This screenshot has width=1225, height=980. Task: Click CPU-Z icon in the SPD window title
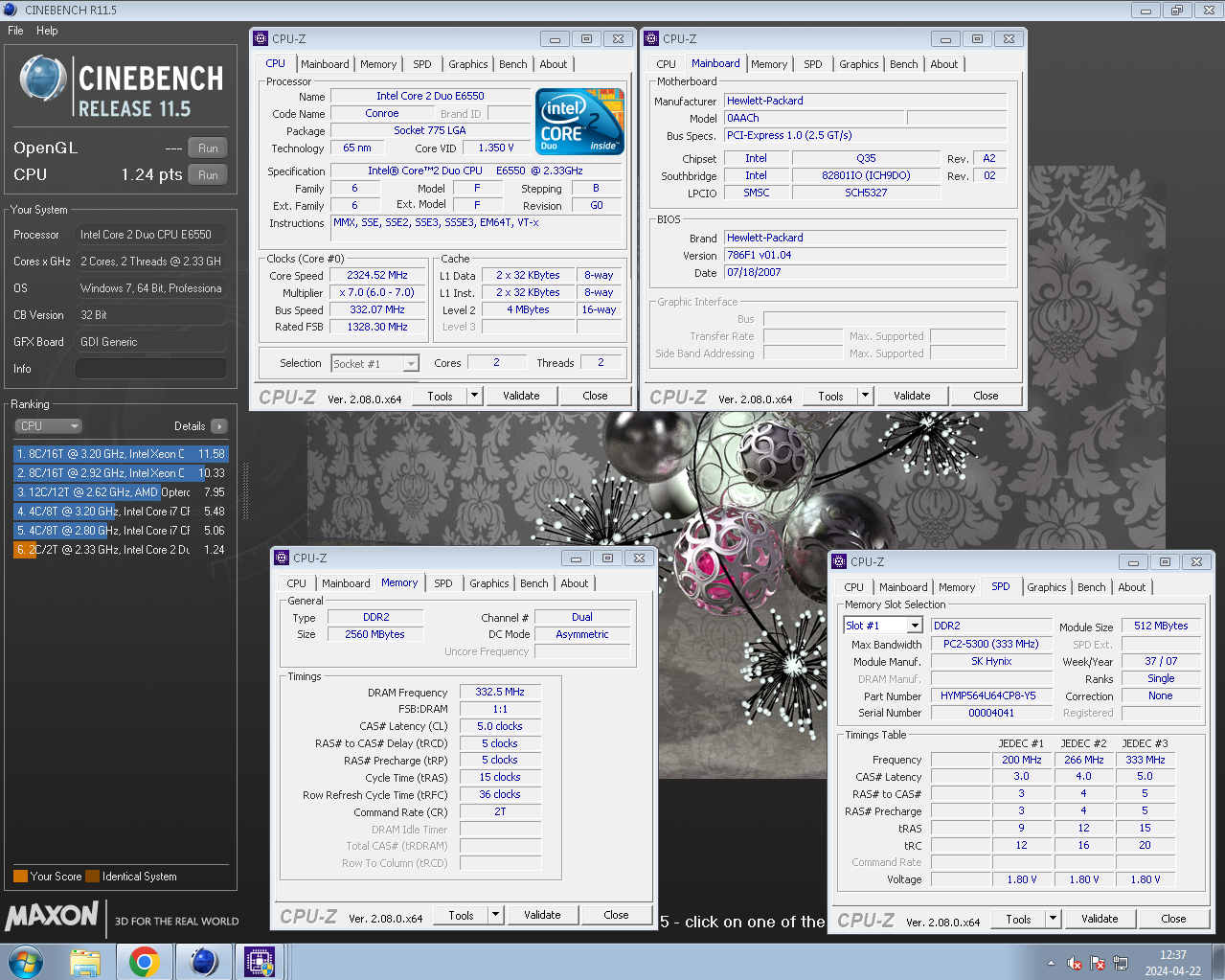click(839, 561)
